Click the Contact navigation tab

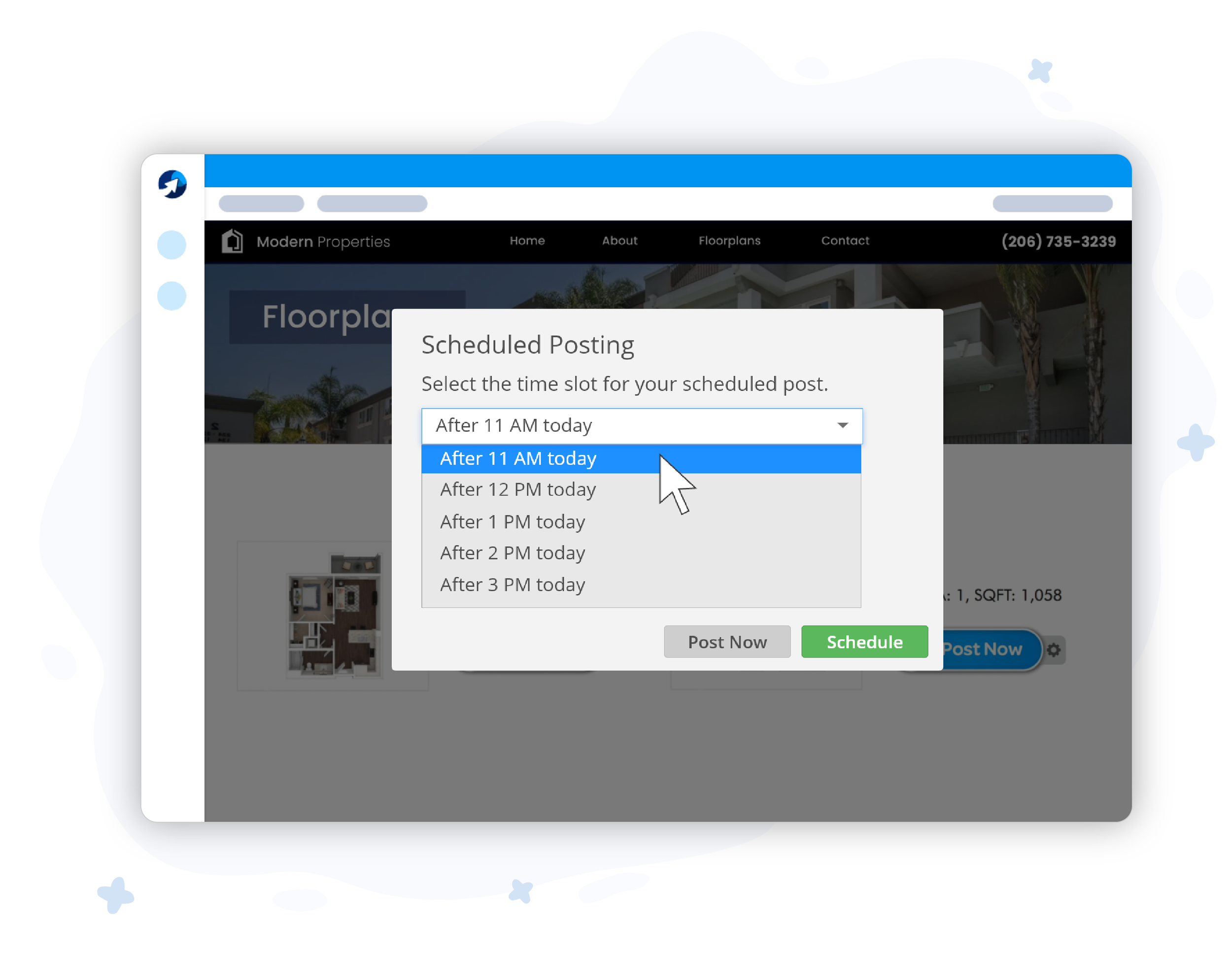click(845, 241)
